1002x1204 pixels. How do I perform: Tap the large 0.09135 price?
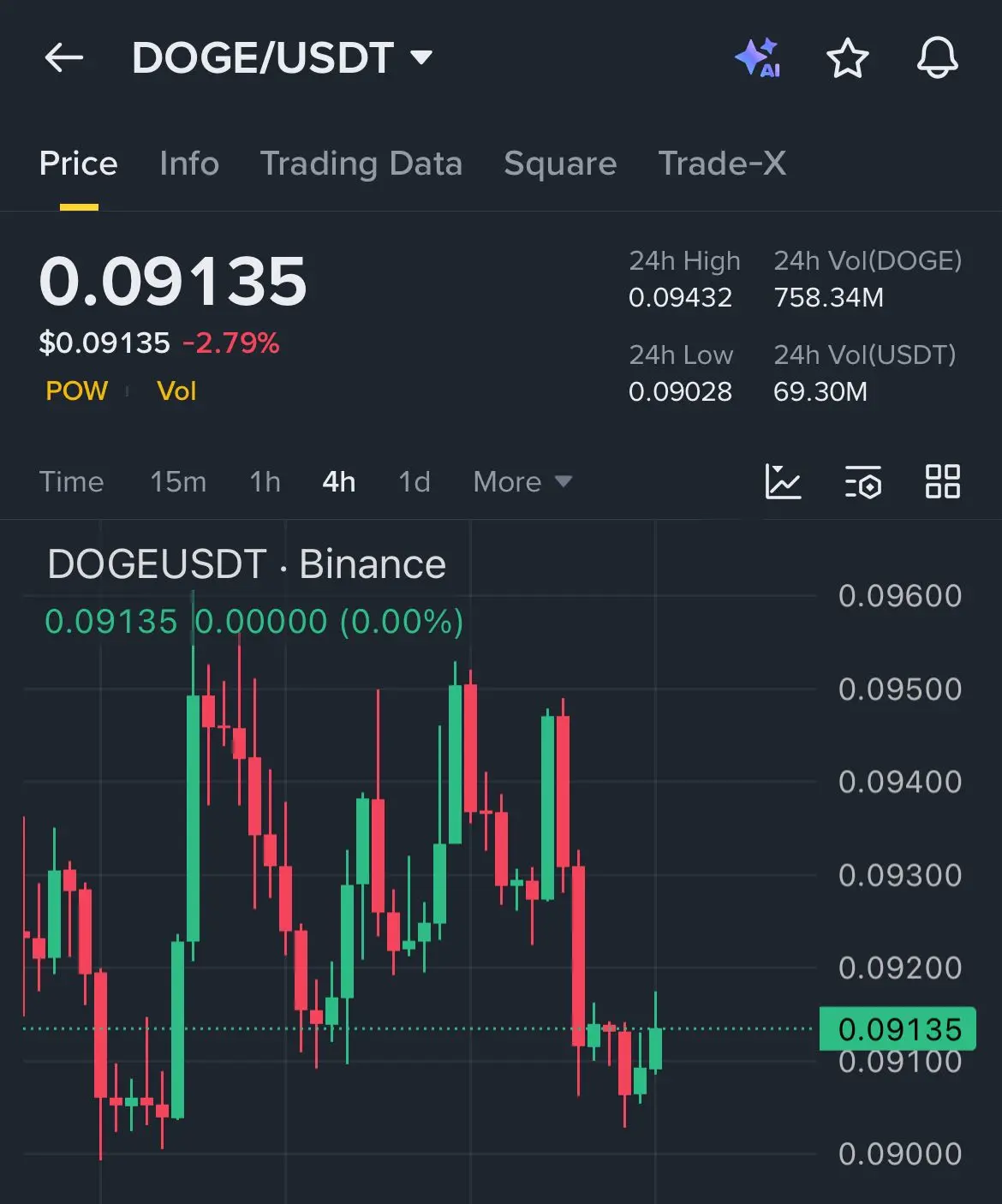point(173,281)
